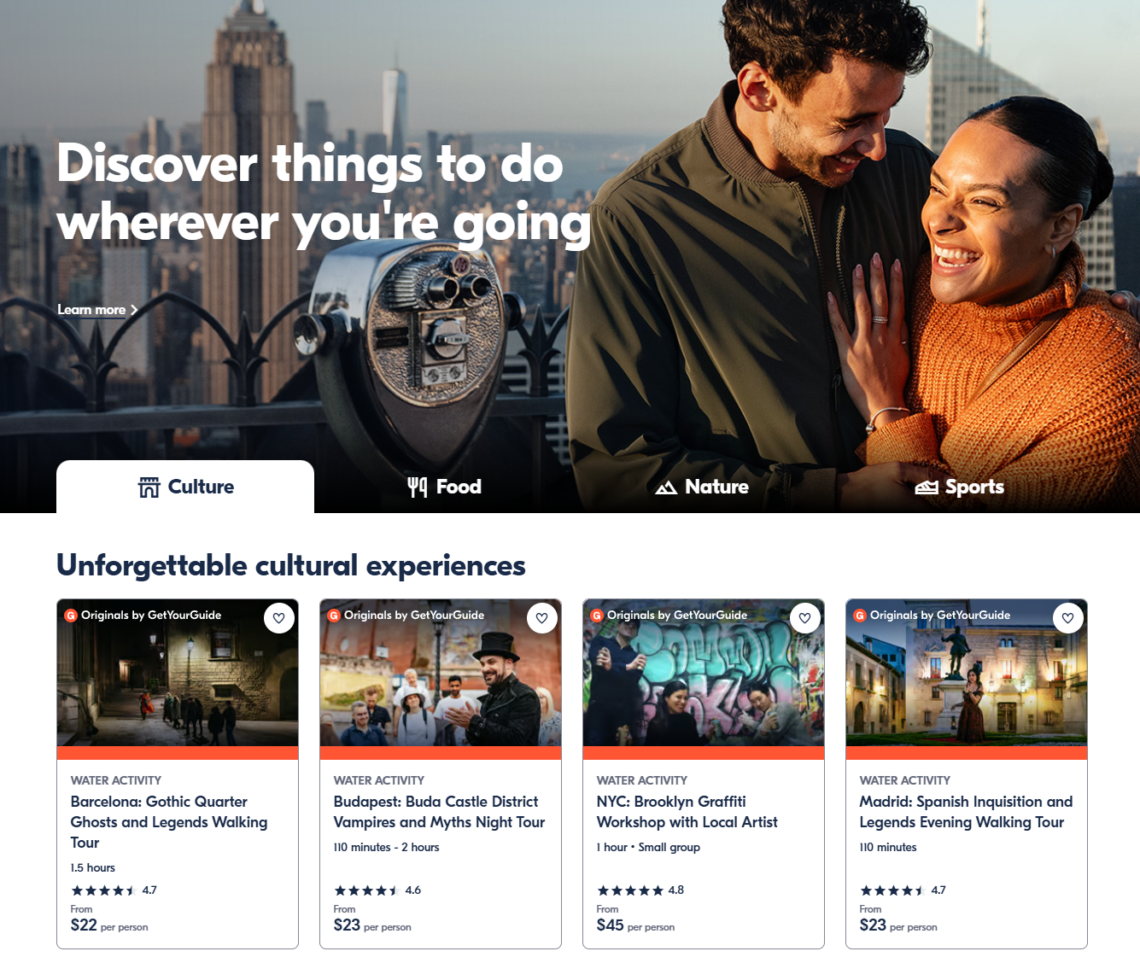Switch to the Food tab
Image resolution: width=1140 pixels, height=963 pixels.
(444, 487)
